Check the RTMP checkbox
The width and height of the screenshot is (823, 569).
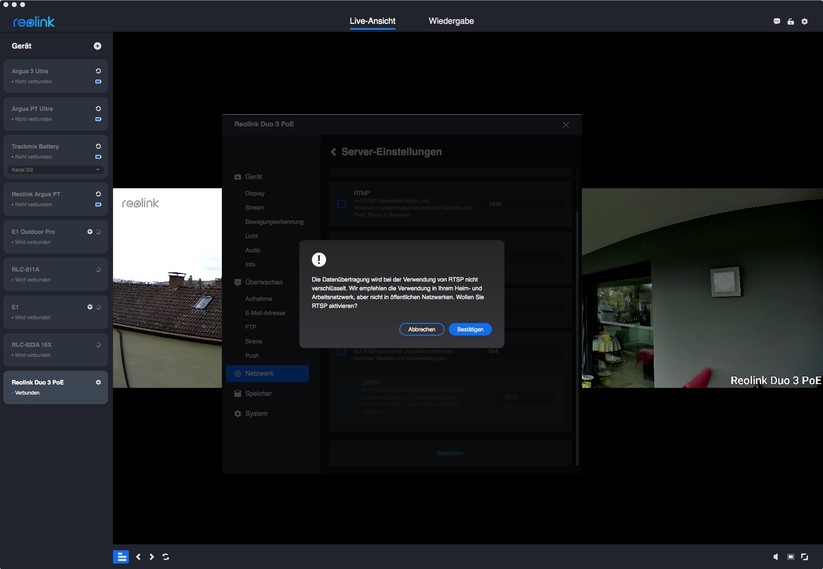click(341, 204)
